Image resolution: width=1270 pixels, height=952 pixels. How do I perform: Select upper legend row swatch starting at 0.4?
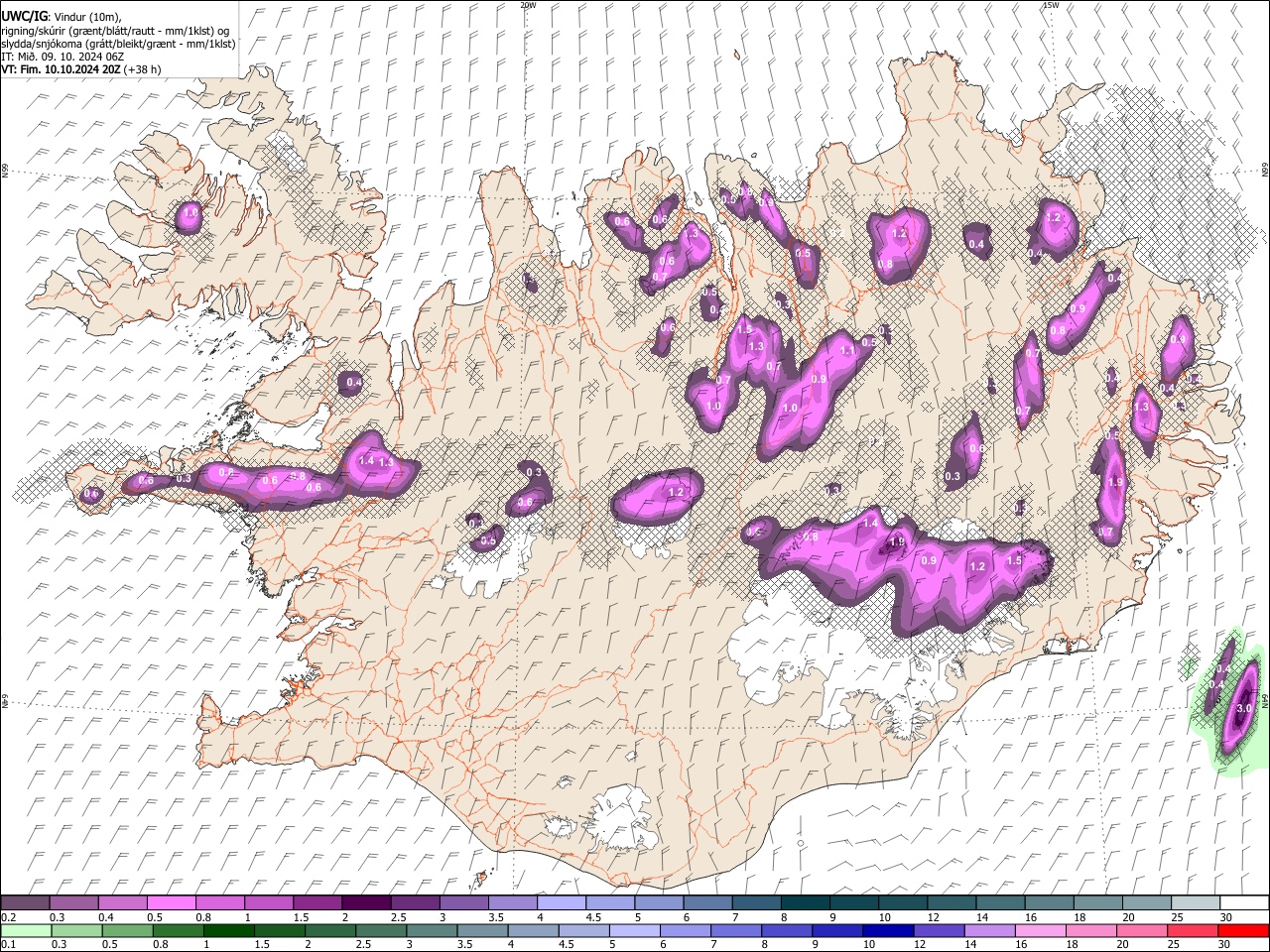pyautogui.click(x=123, y=903)
